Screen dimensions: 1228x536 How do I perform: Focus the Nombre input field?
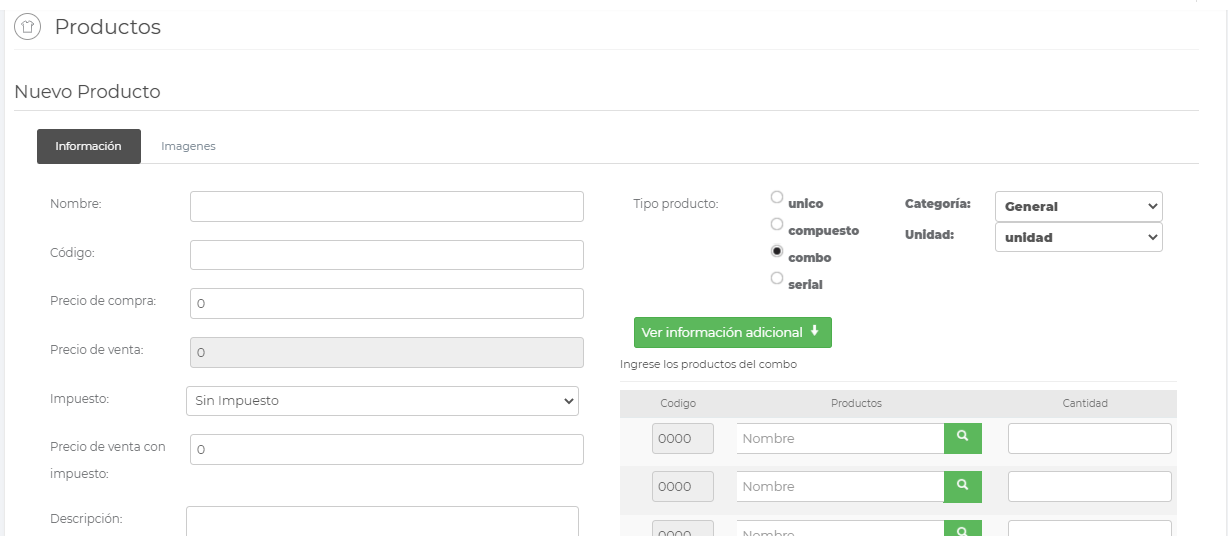386,206
